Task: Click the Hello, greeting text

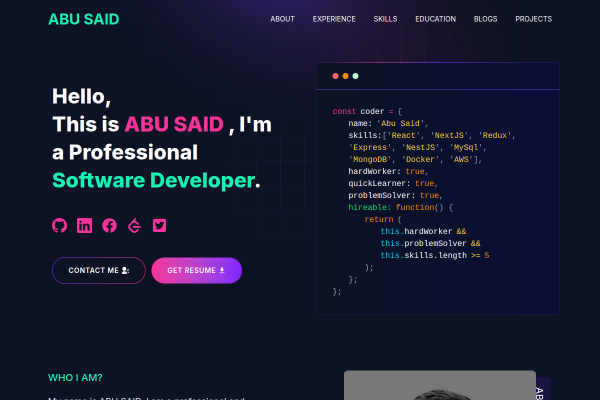Action: (x=82, y=96)
